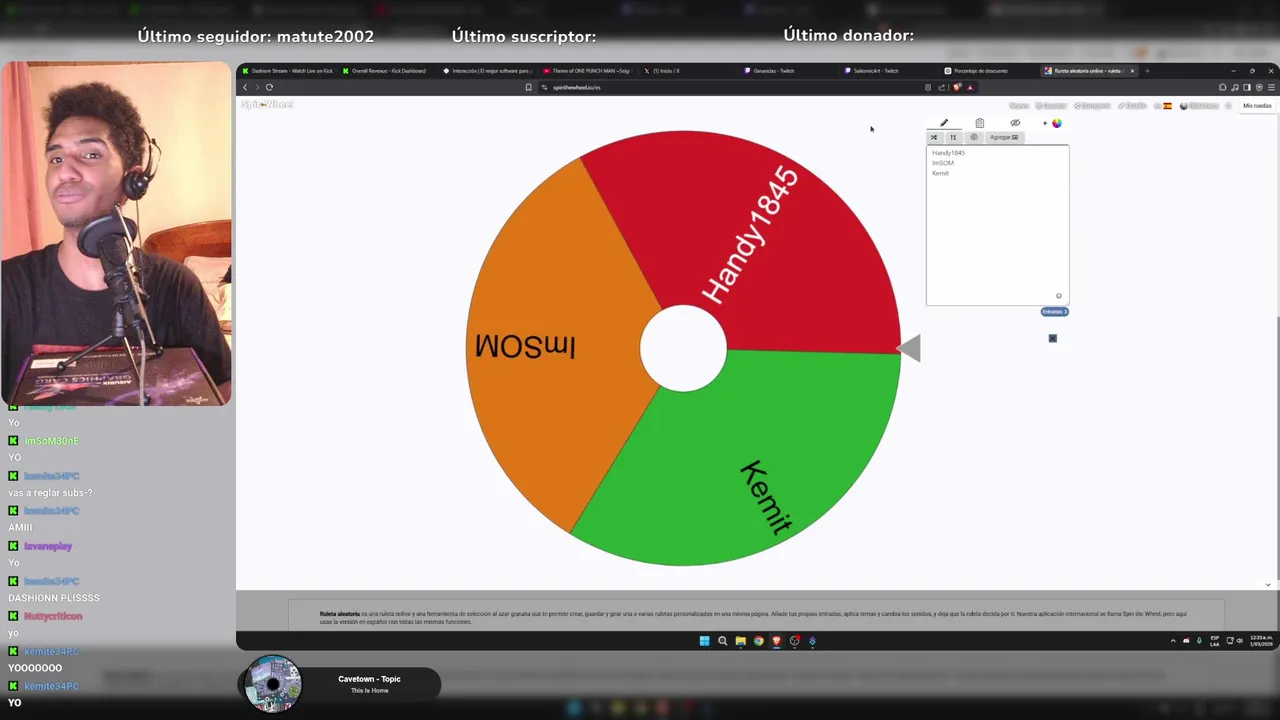Select the pencil edit entries tab
This screenshot has width=1280, height=720.
[943, 123]
